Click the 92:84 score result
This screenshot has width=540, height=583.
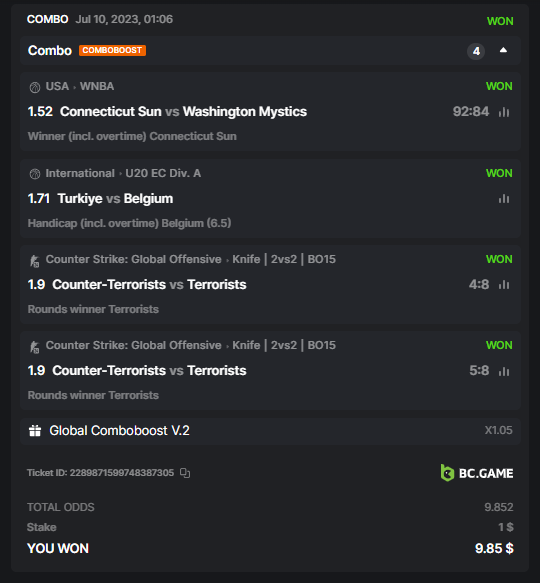(x=470, y=112)
